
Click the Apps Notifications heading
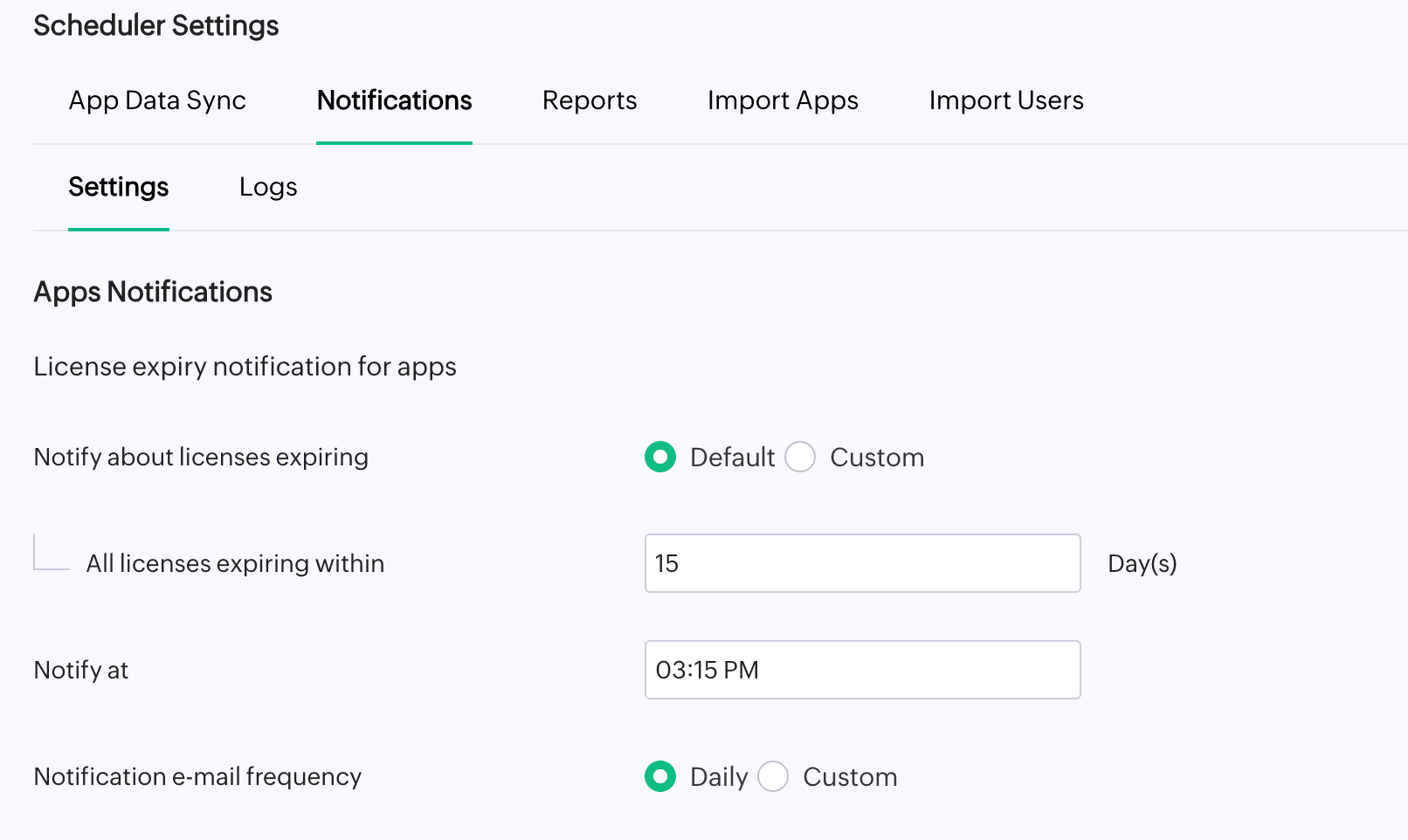153,292
